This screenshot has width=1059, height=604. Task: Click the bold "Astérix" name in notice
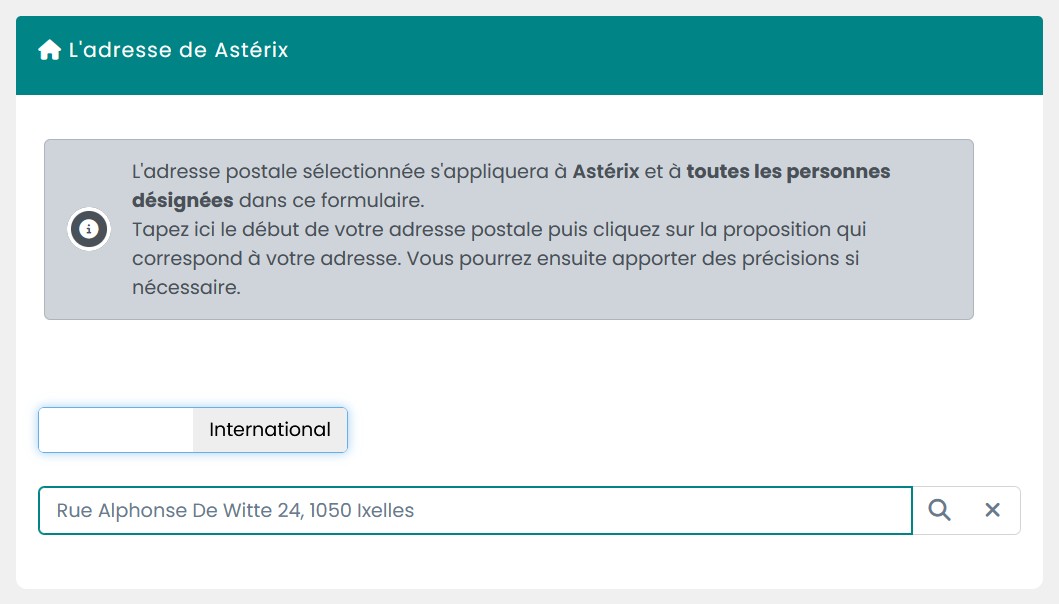pos(606,172)
